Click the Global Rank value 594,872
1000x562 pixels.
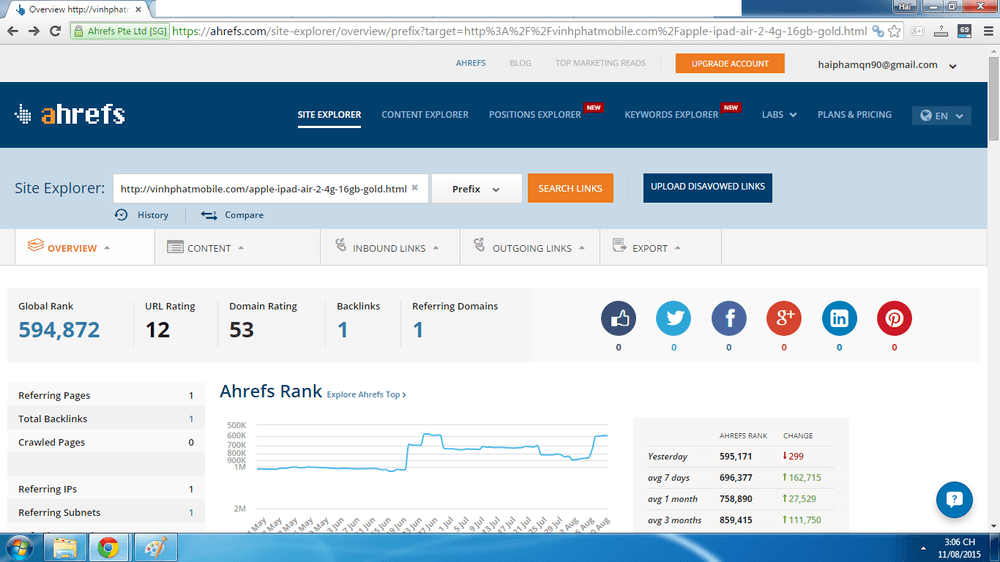pyautogui.click(x=59, y=330)
